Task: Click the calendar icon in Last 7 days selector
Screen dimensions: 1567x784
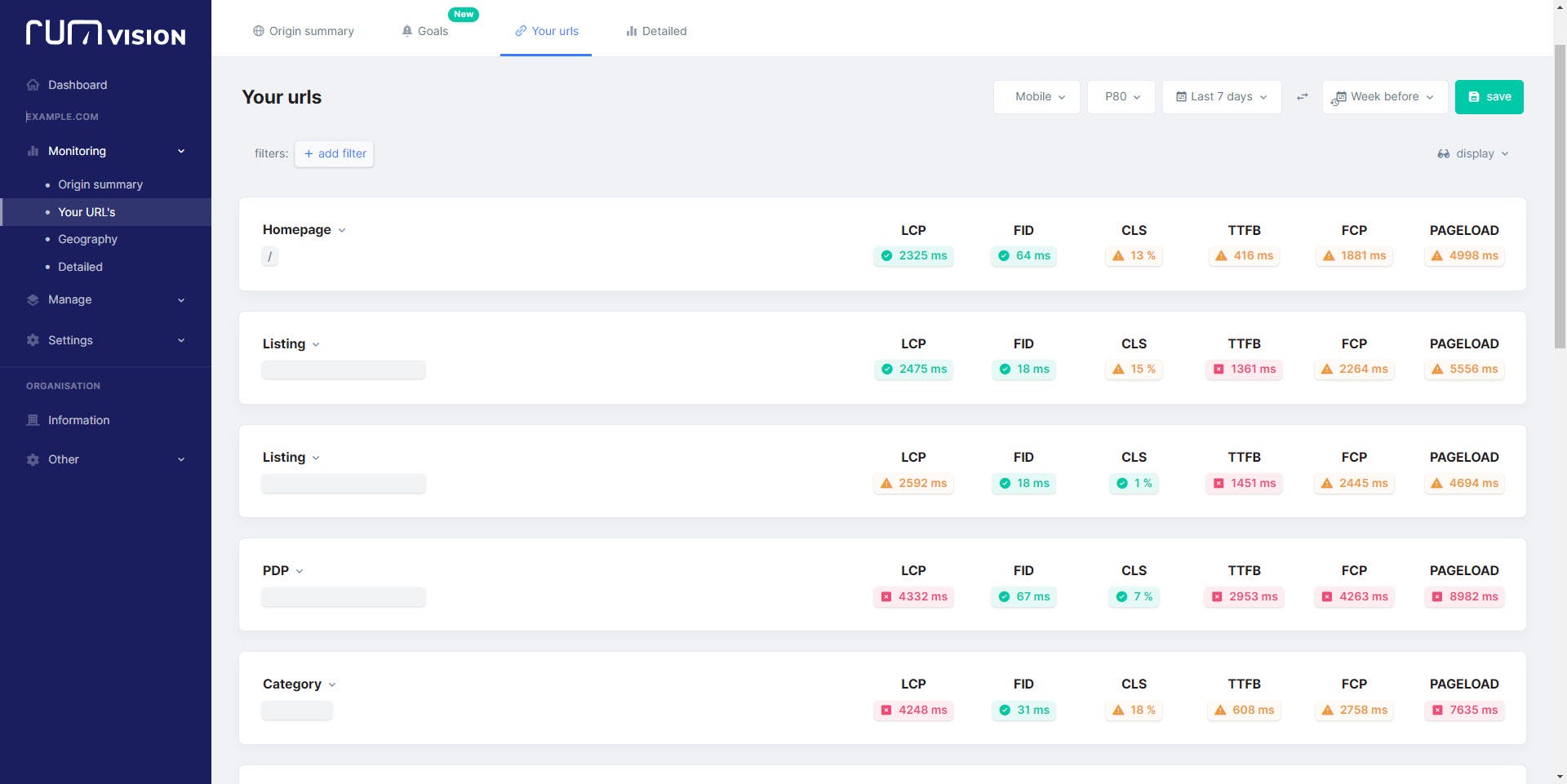Action: [x=1181, y=96]
